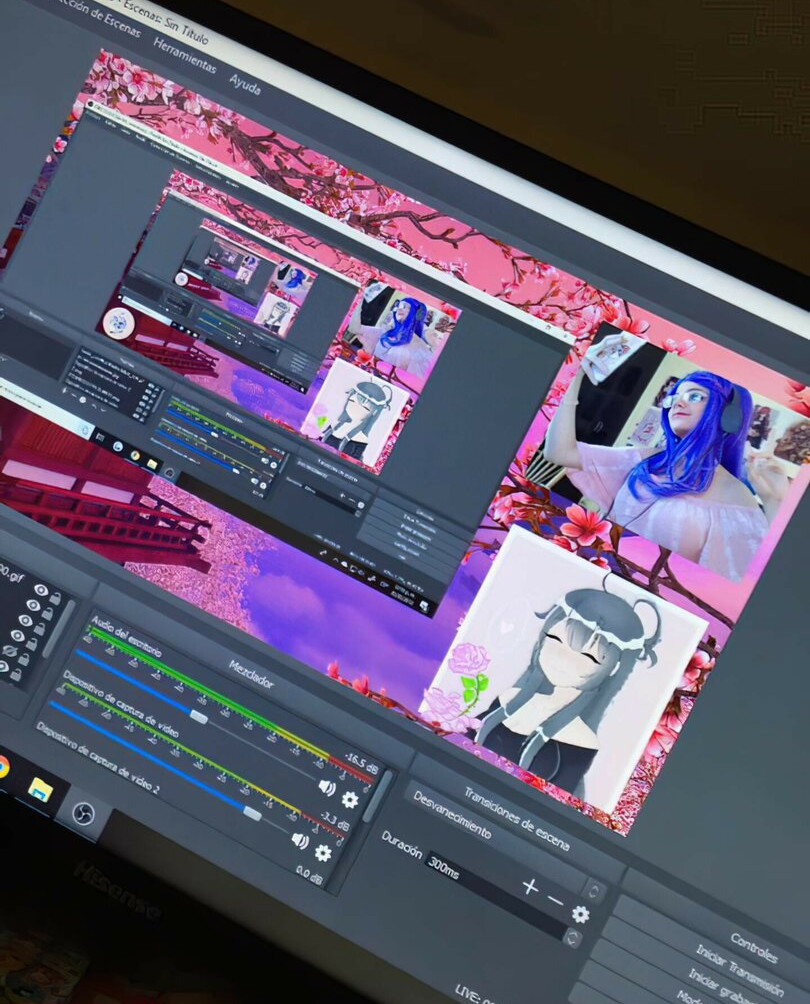
Task: Click the Duración spinner arrows
Action: 572,938
